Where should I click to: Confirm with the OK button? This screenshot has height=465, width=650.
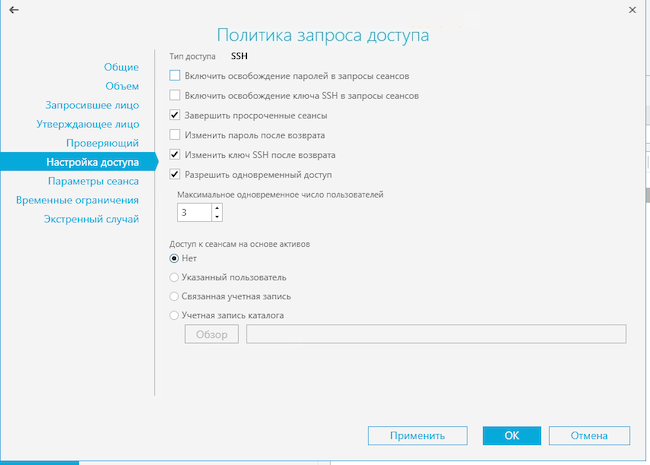[512, 436]
